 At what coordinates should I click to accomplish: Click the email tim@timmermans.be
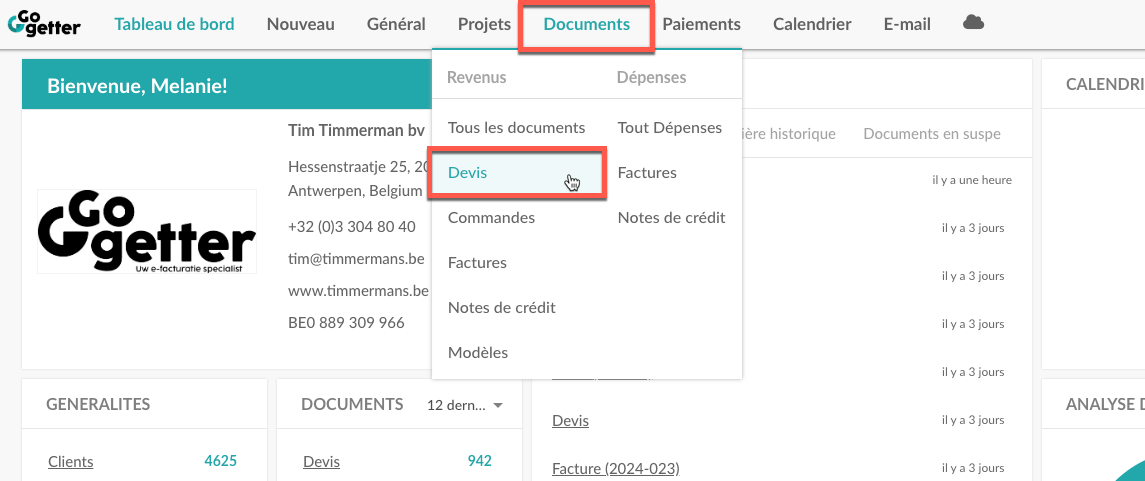356,259
